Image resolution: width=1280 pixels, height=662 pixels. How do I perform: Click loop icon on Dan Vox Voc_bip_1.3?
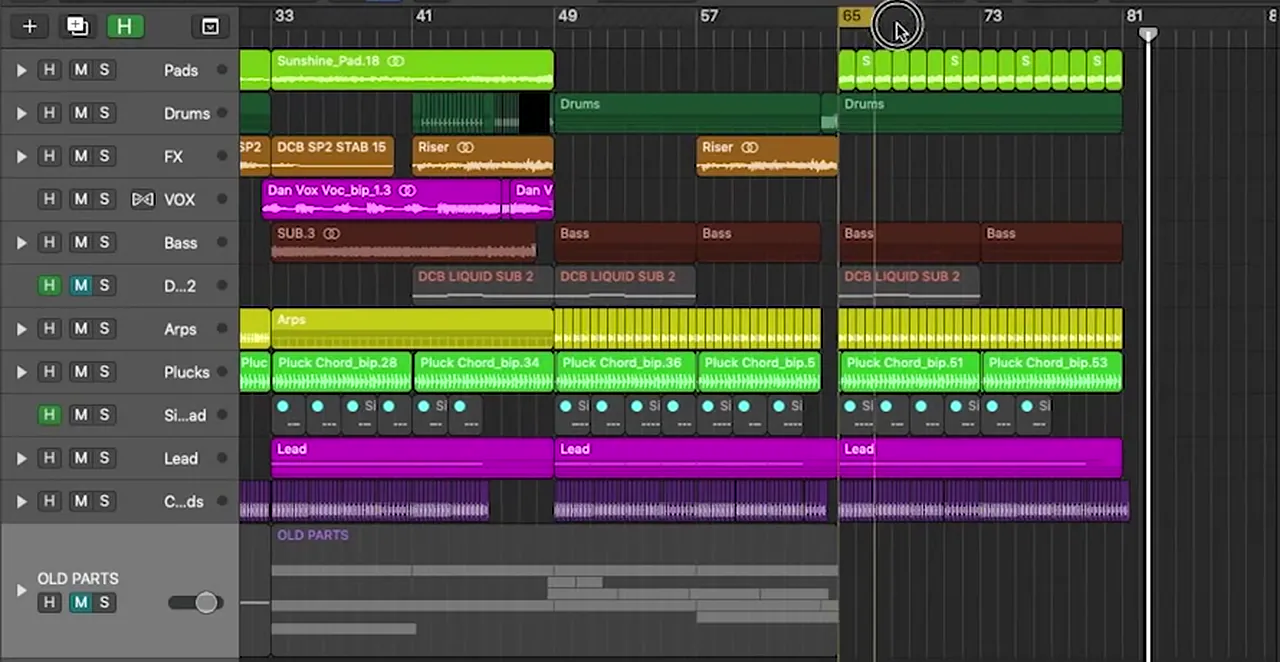click(x=407, y=190)
